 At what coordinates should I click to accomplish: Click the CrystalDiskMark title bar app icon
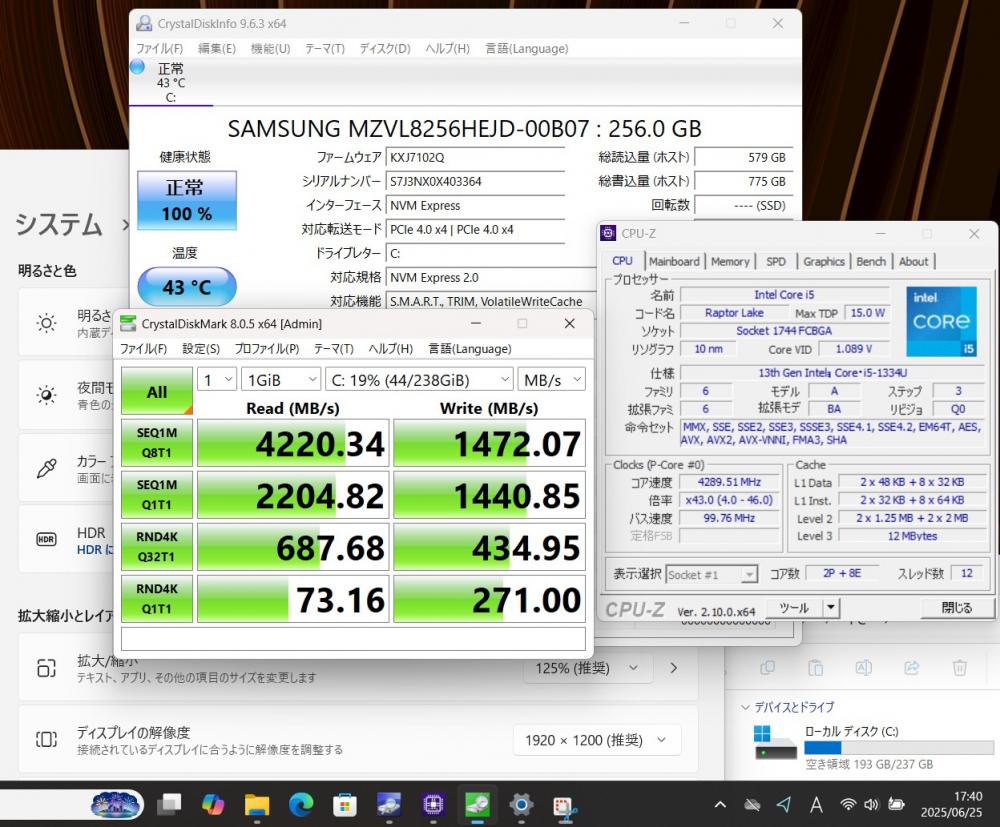[128, 323]
